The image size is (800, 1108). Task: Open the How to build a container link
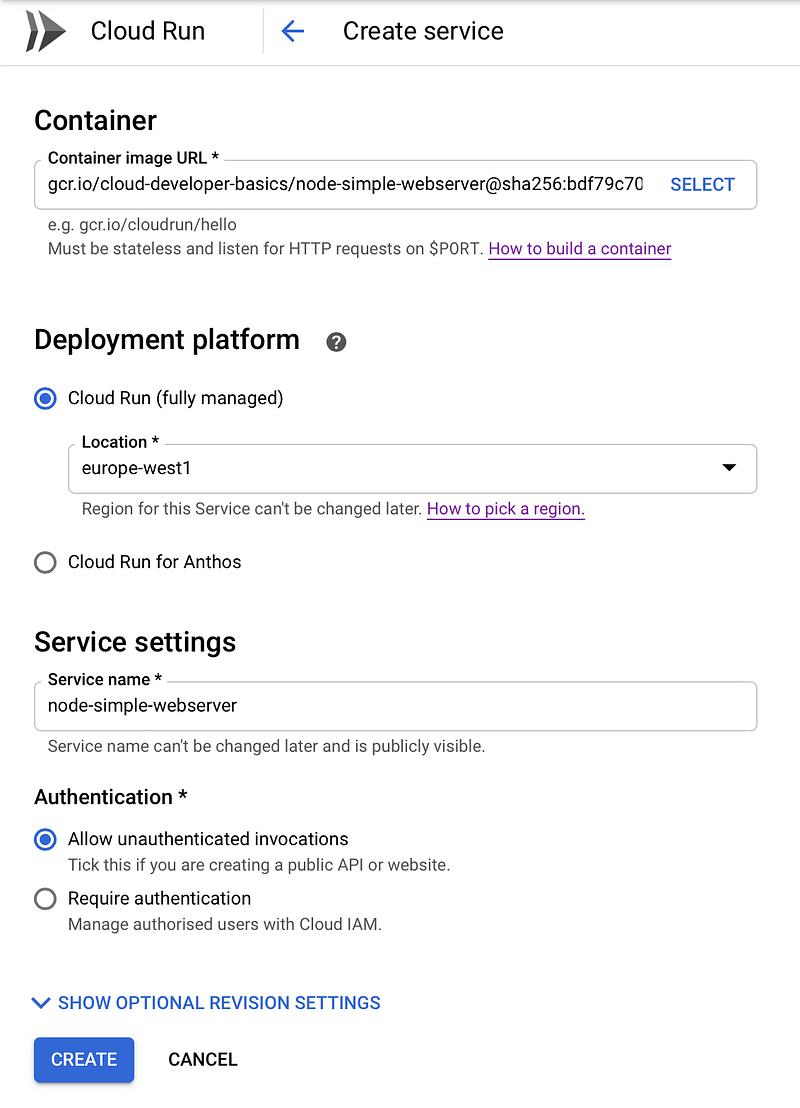(580, 249)
